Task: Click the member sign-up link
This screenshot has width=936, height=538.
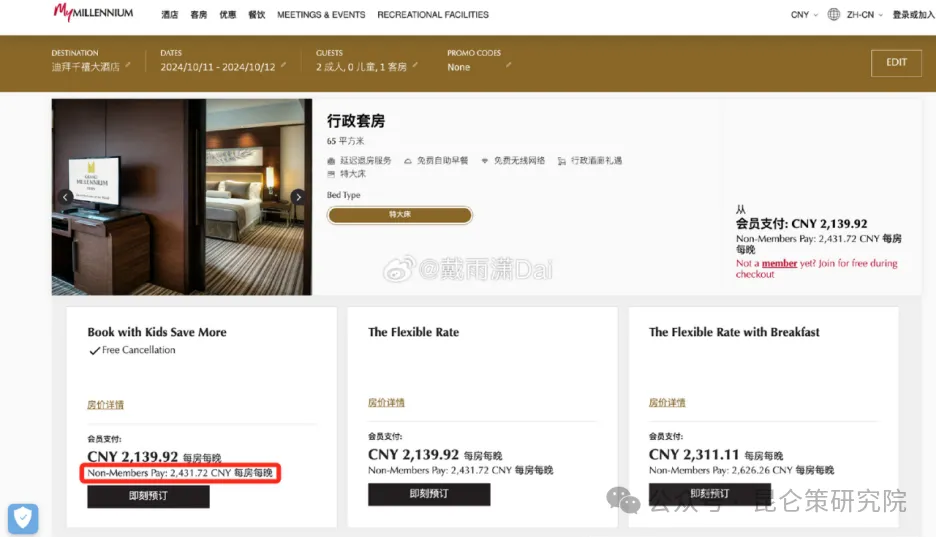Action: click(779, 264)
